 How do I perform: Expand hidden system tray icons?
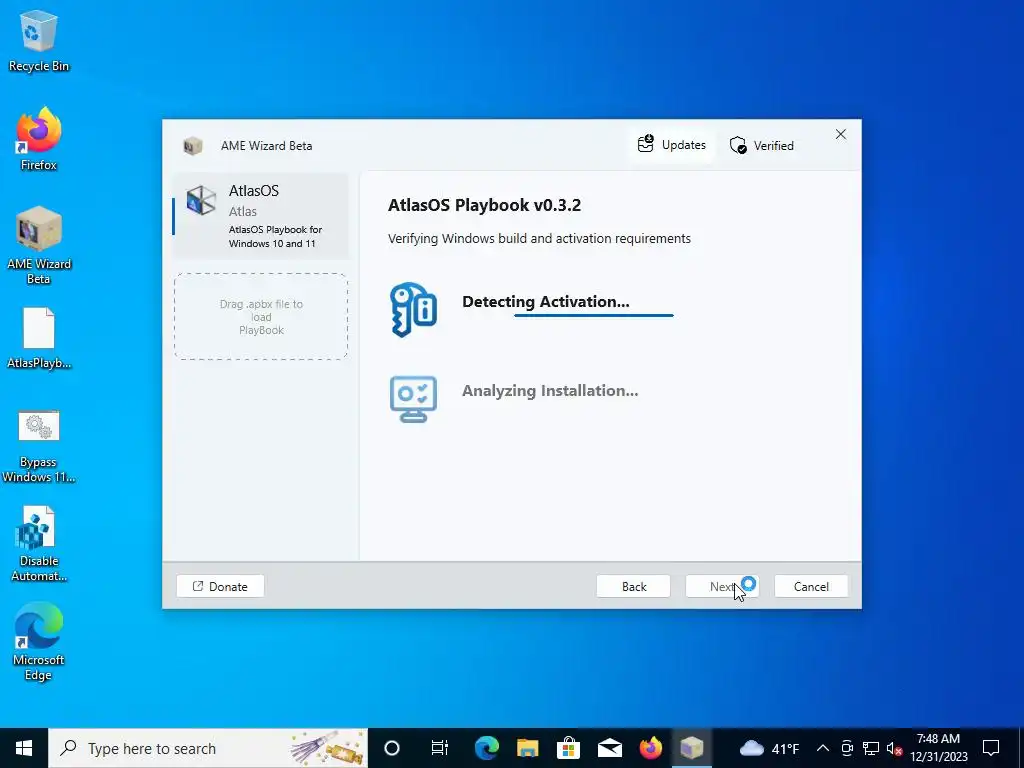click(823, 748)
